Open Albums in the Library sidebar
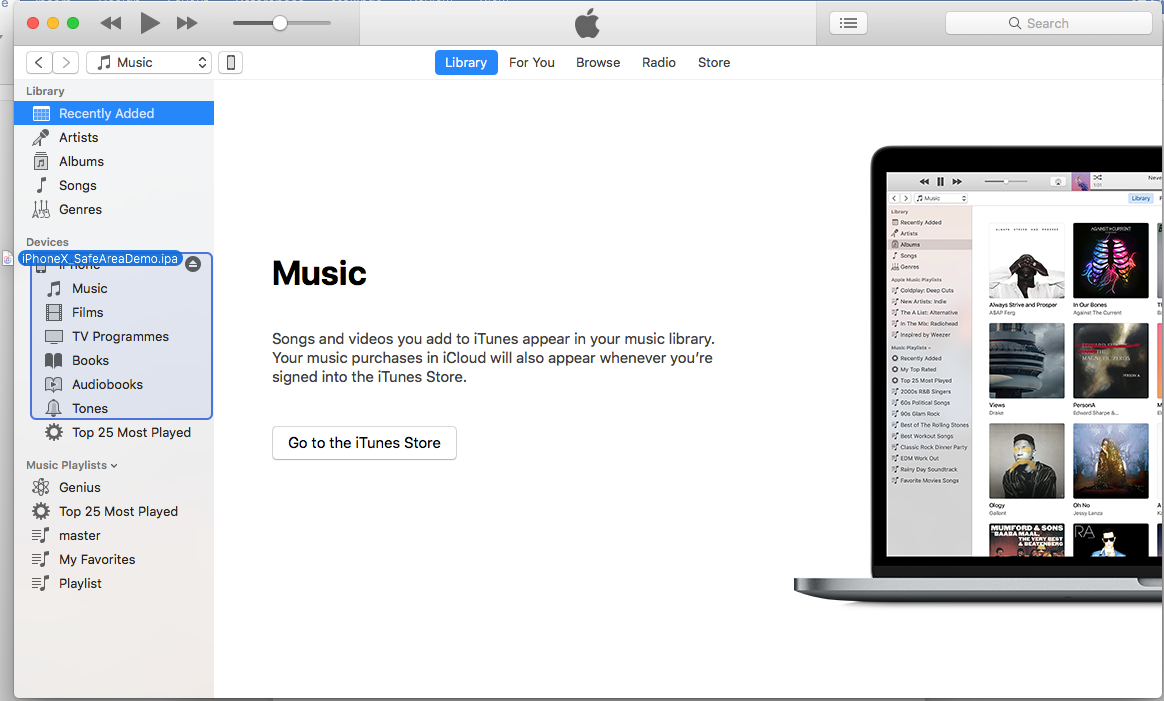Screen dimensions: 1164x701 [x=114, y=161]
